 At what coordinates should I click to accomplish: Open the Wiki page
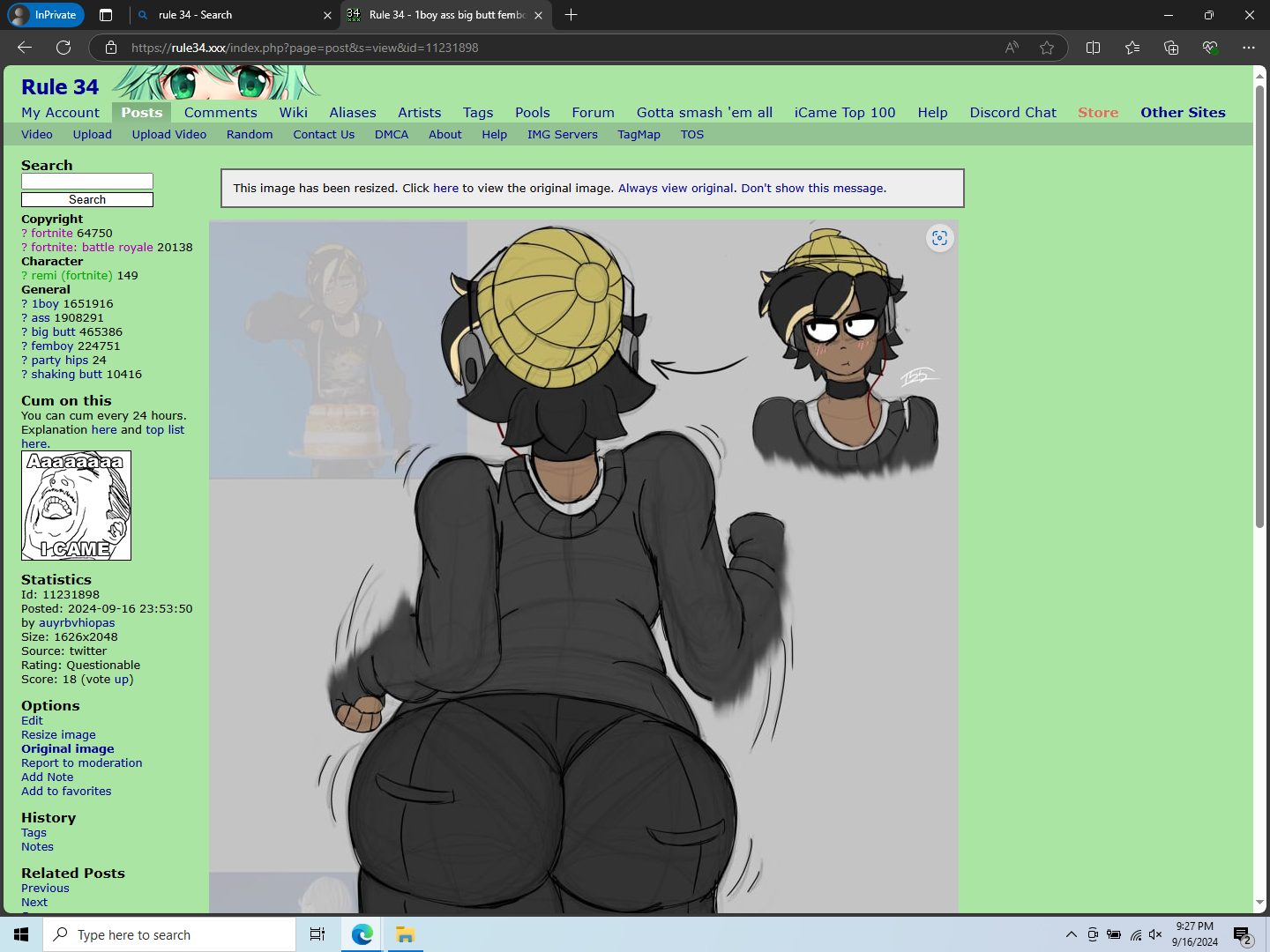294,113
